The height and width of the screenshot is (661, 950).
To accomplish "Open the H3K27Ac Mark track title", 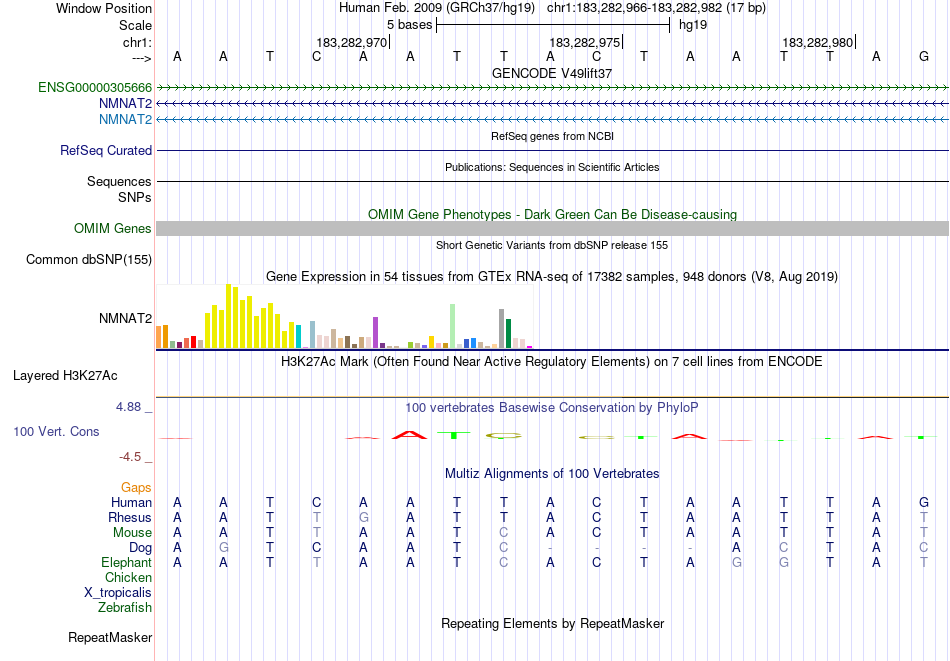I will pos(552,362).
